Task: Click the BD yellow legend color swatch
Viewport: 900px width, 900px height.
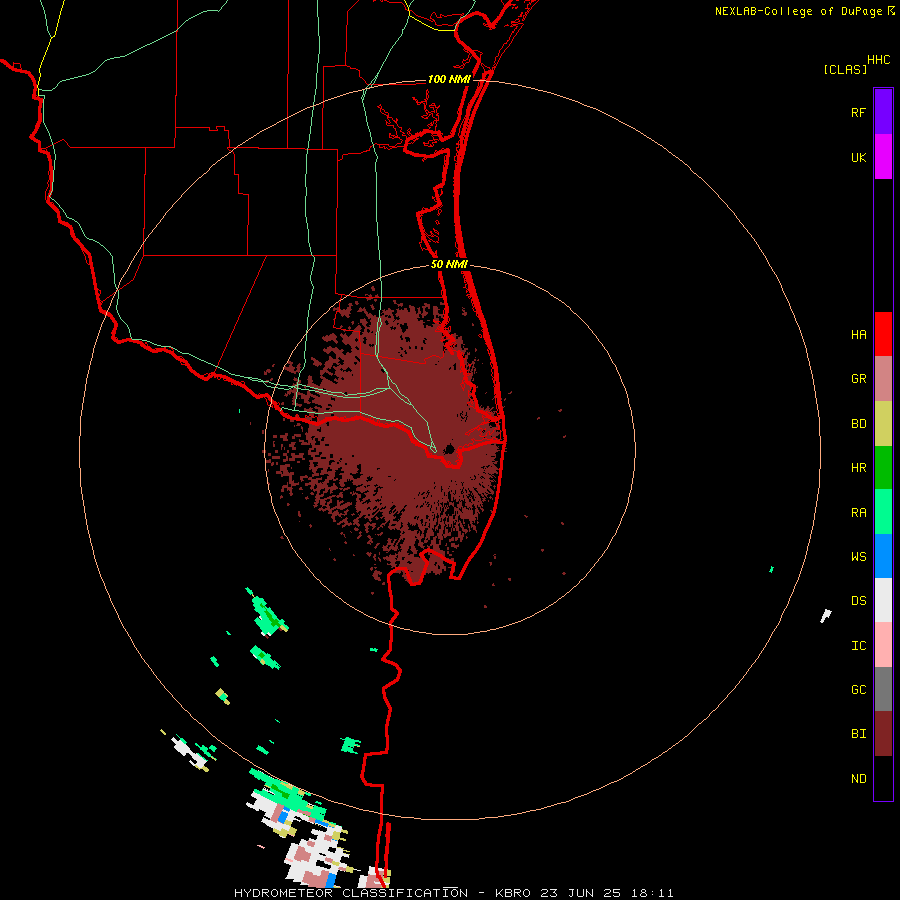Action: [883, 424]
